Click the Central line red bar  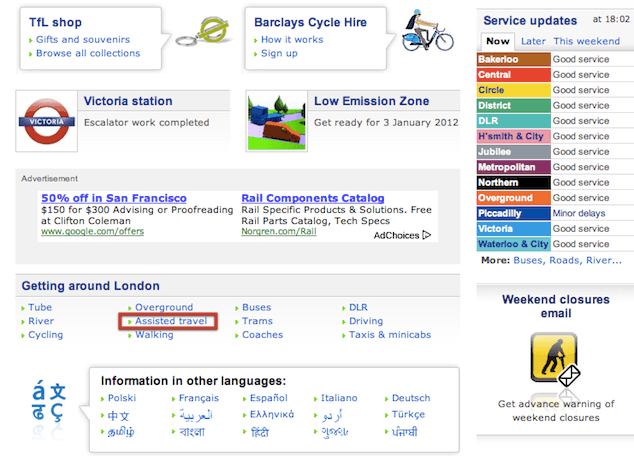[x=514, y=75]
